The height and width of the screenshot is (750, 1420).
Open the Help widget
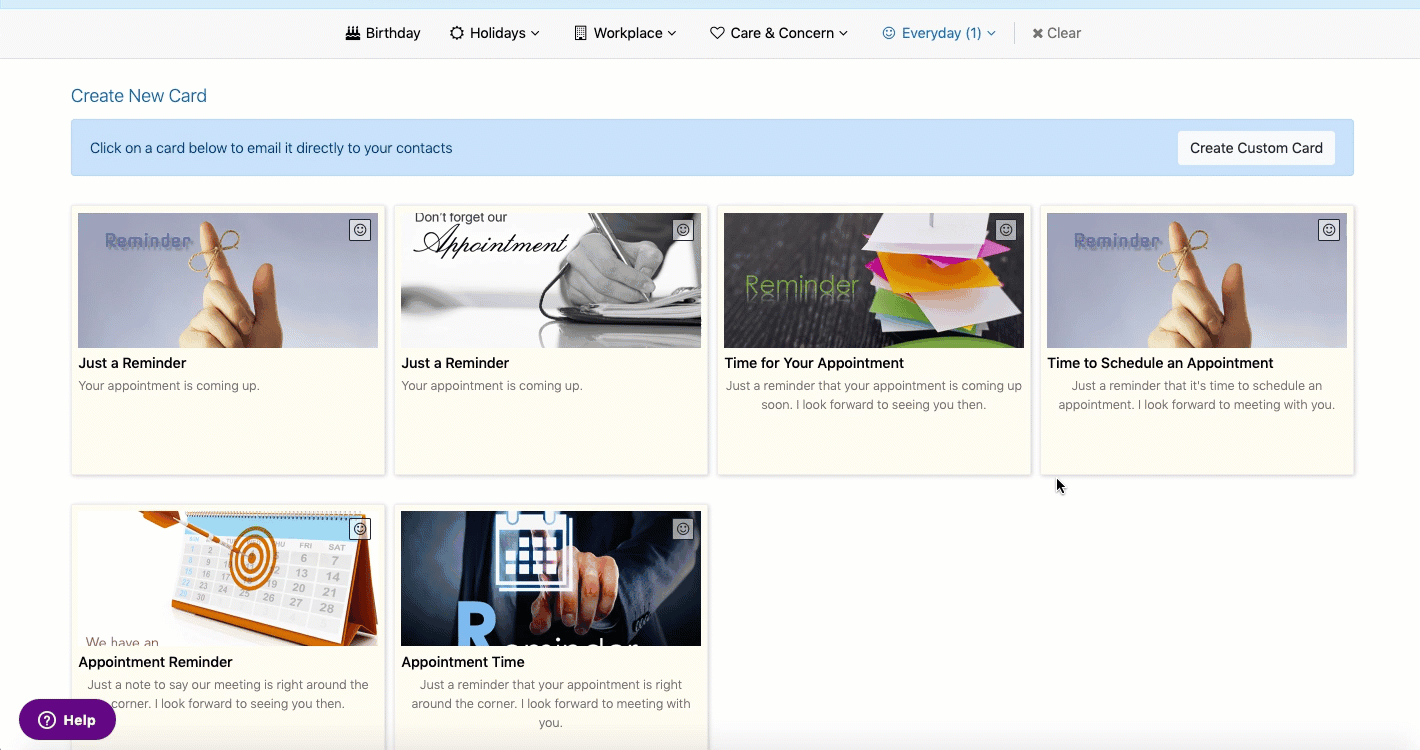click(x=67, y=720)
